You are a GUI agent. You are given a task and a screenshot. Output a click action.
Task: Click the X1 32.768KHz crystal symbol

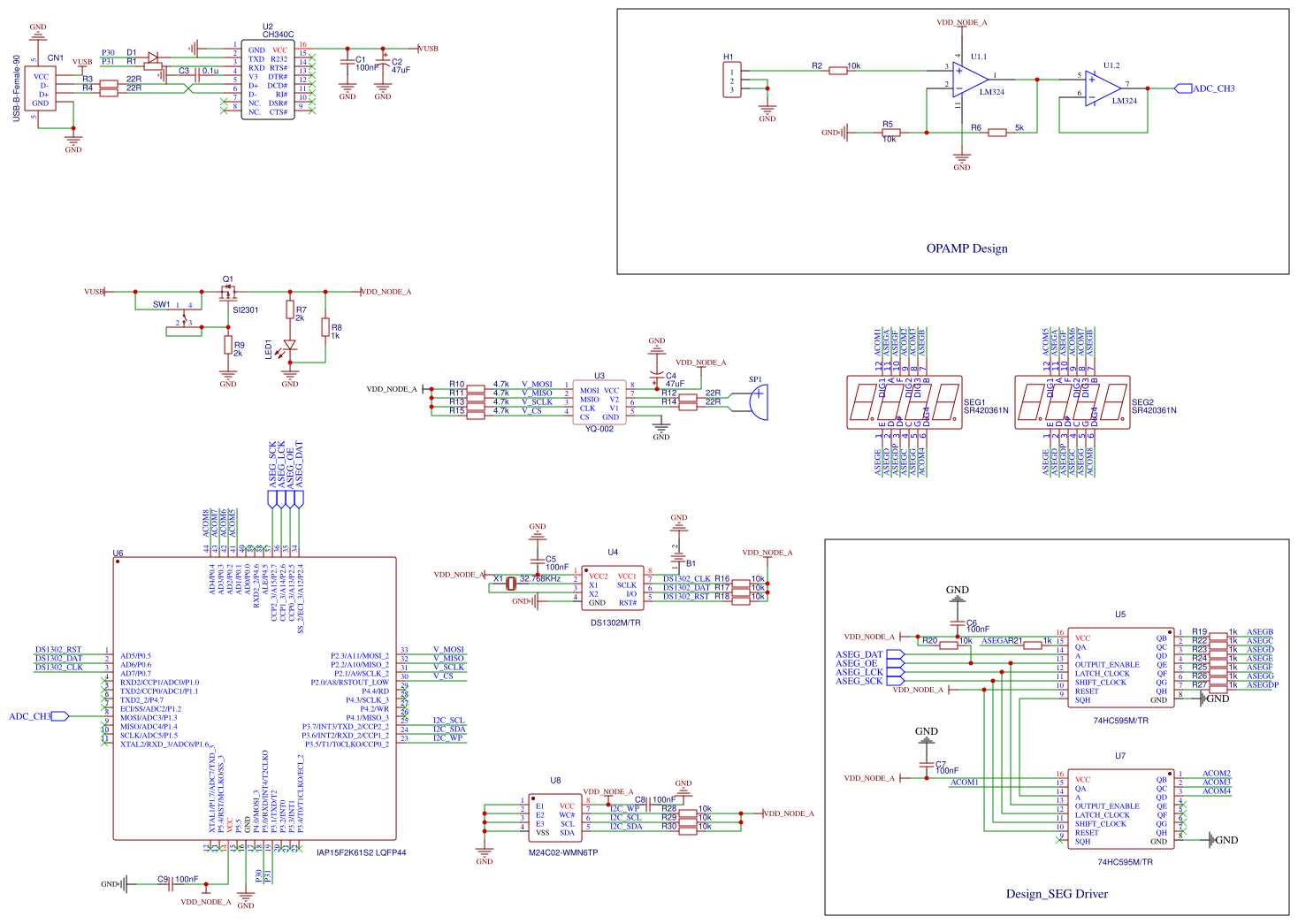(511, 583)
